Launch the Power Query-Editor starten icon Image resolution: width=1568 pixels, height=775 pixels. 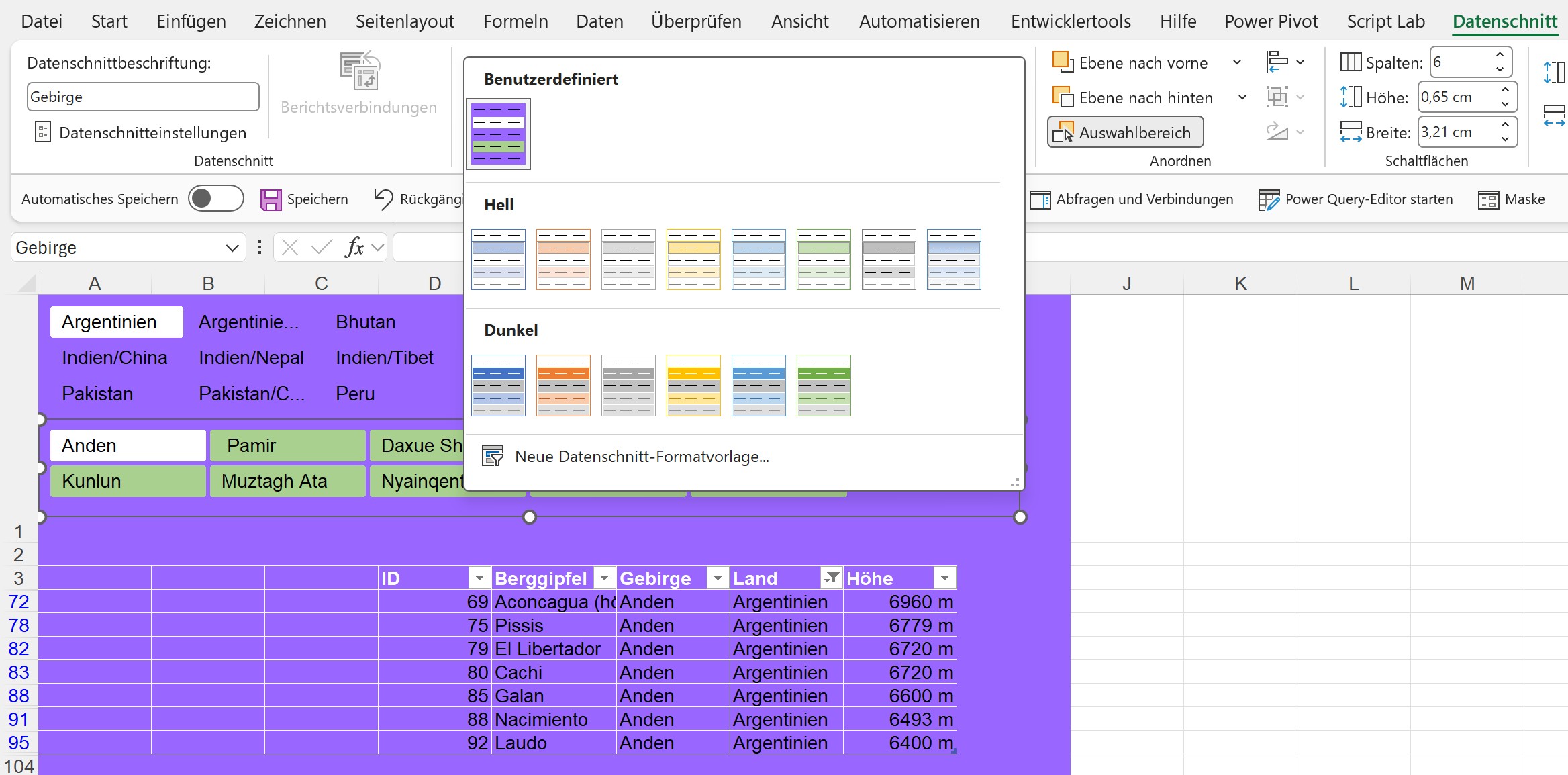1268,199
